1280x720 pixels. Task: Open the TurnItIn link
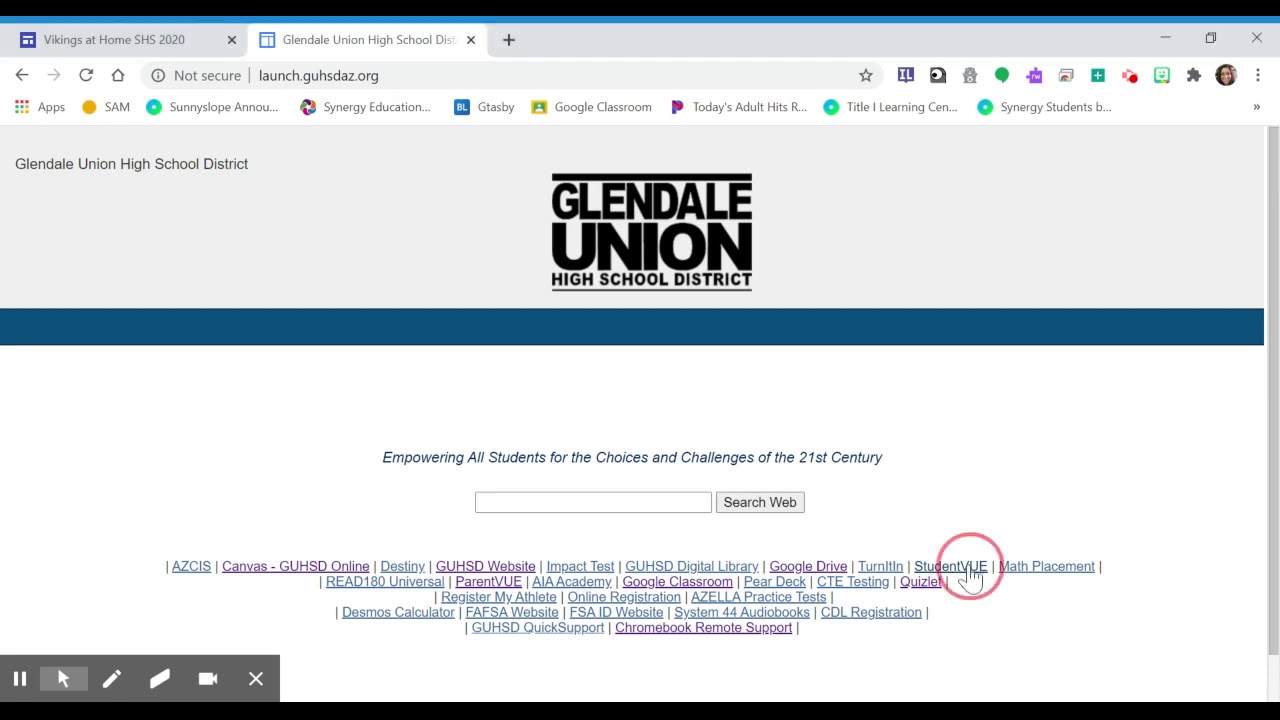pos(880,566)
